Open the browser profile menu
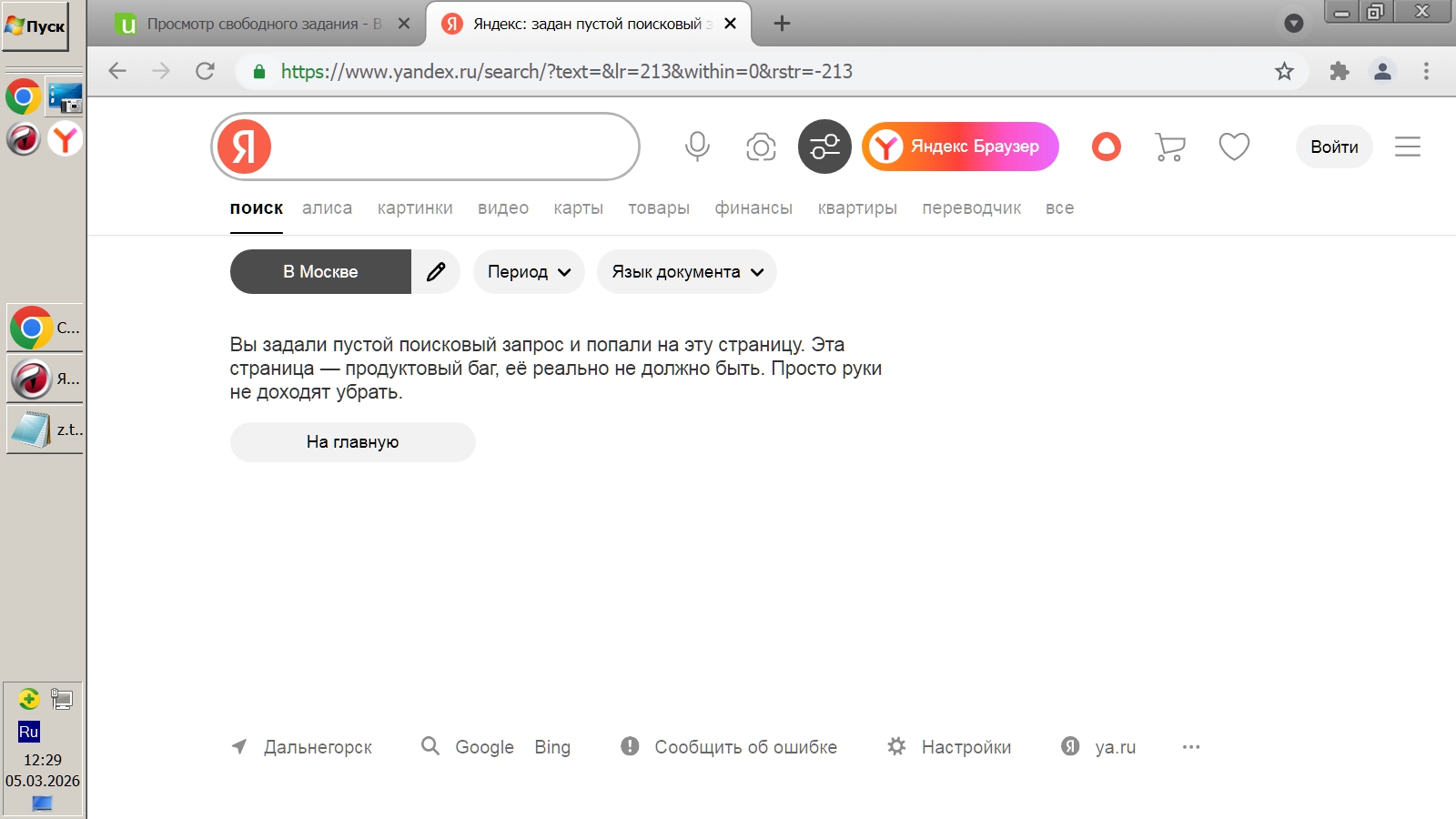The image size is (1456, 819). [1382, 71]
